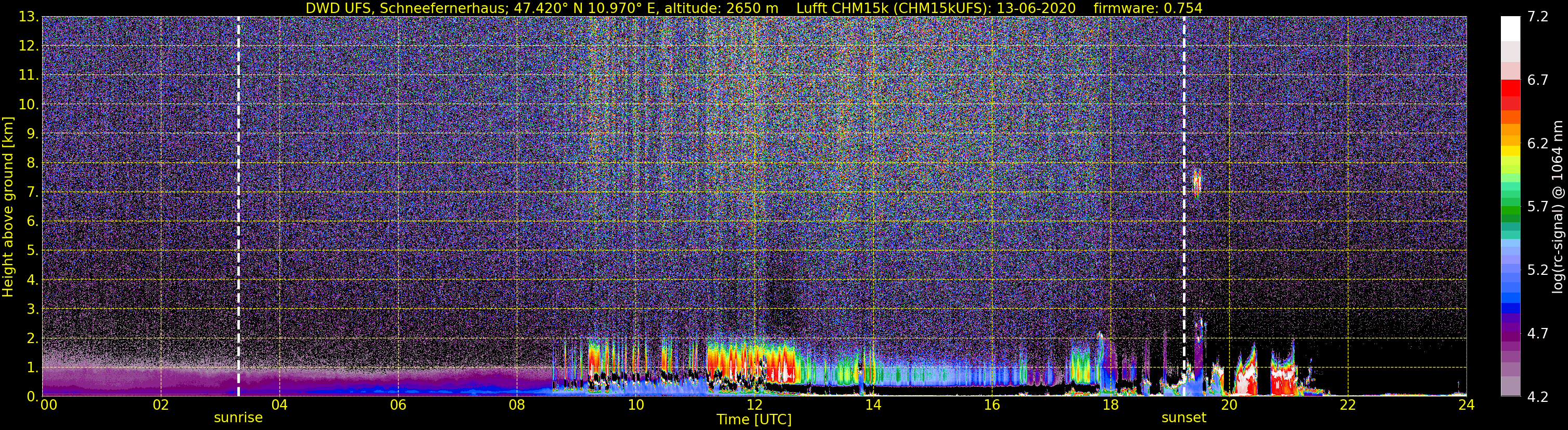This screenshot has height=430, width=1568.
Task: Click the white top segment of the colorbar
Action: pos(1510,29)
